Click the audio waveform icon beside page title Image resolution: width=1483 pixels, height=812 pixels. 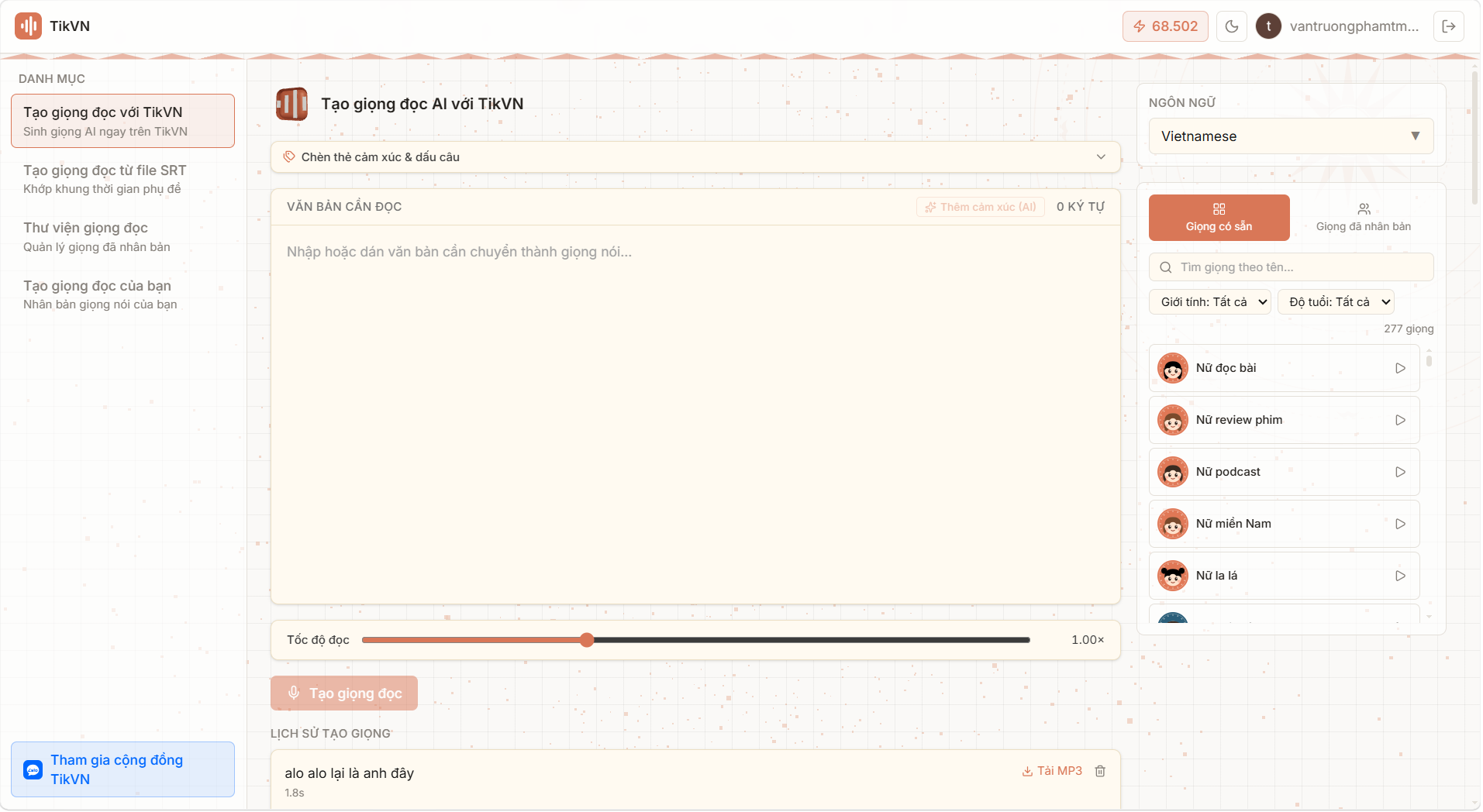click(292, 104)
